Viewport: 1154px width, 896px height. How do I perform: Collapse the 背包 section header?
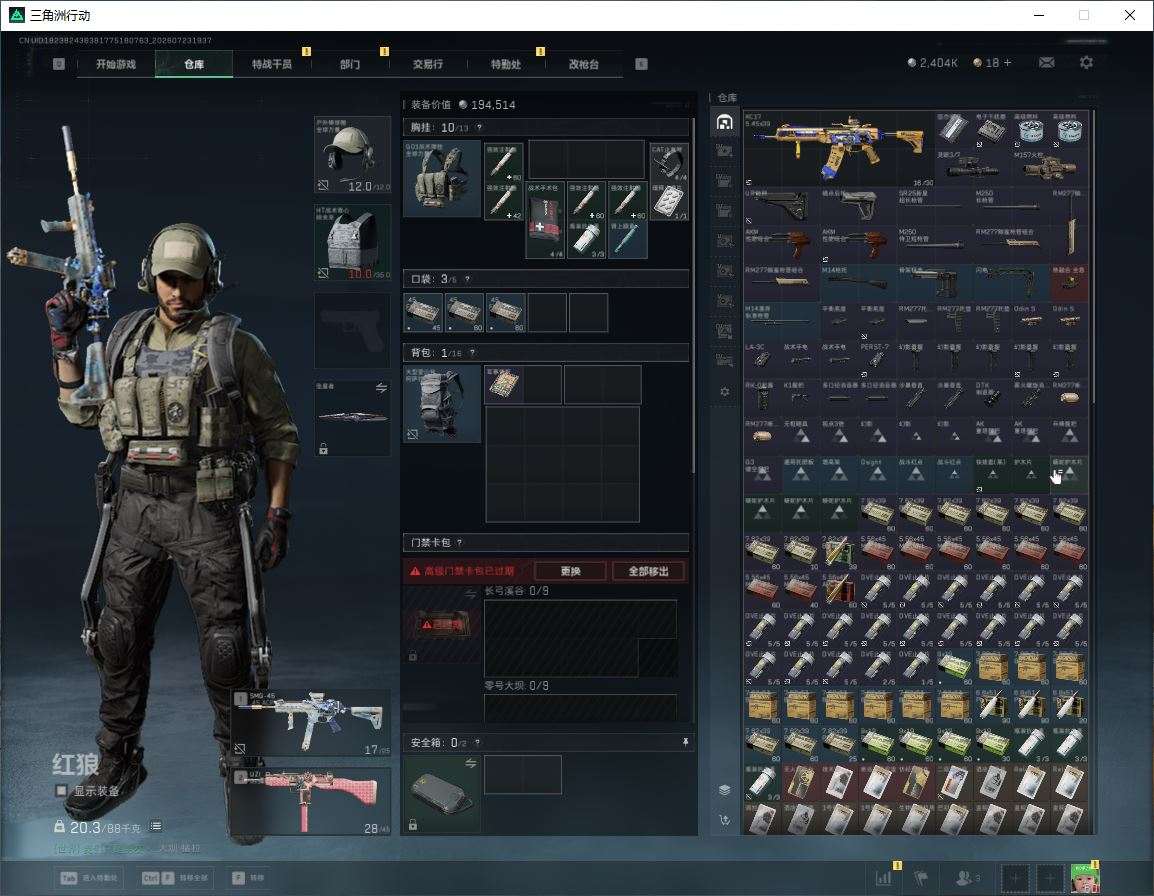pos(545,353)
